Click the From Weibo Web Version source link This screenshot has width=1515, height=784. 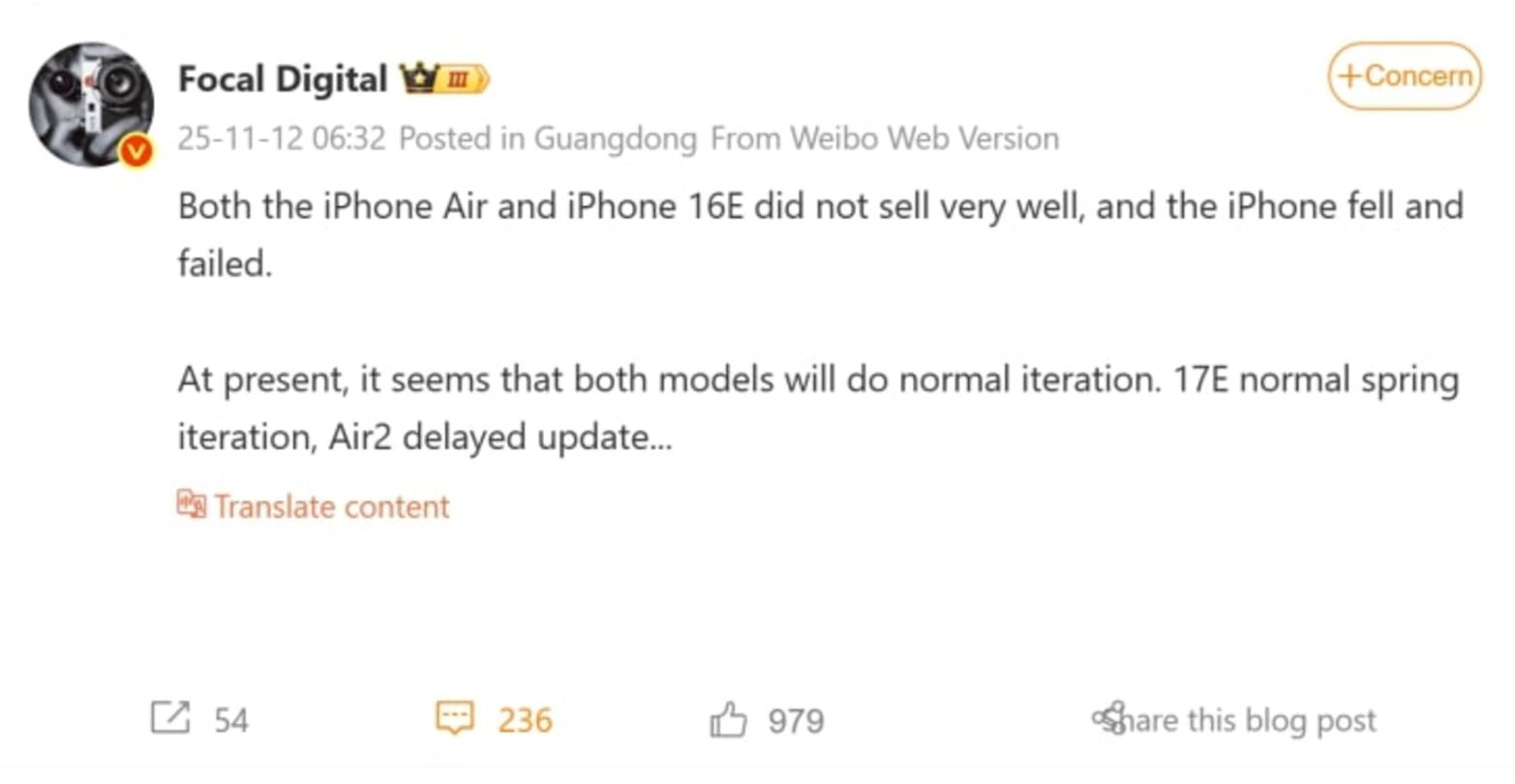point(884,137)
